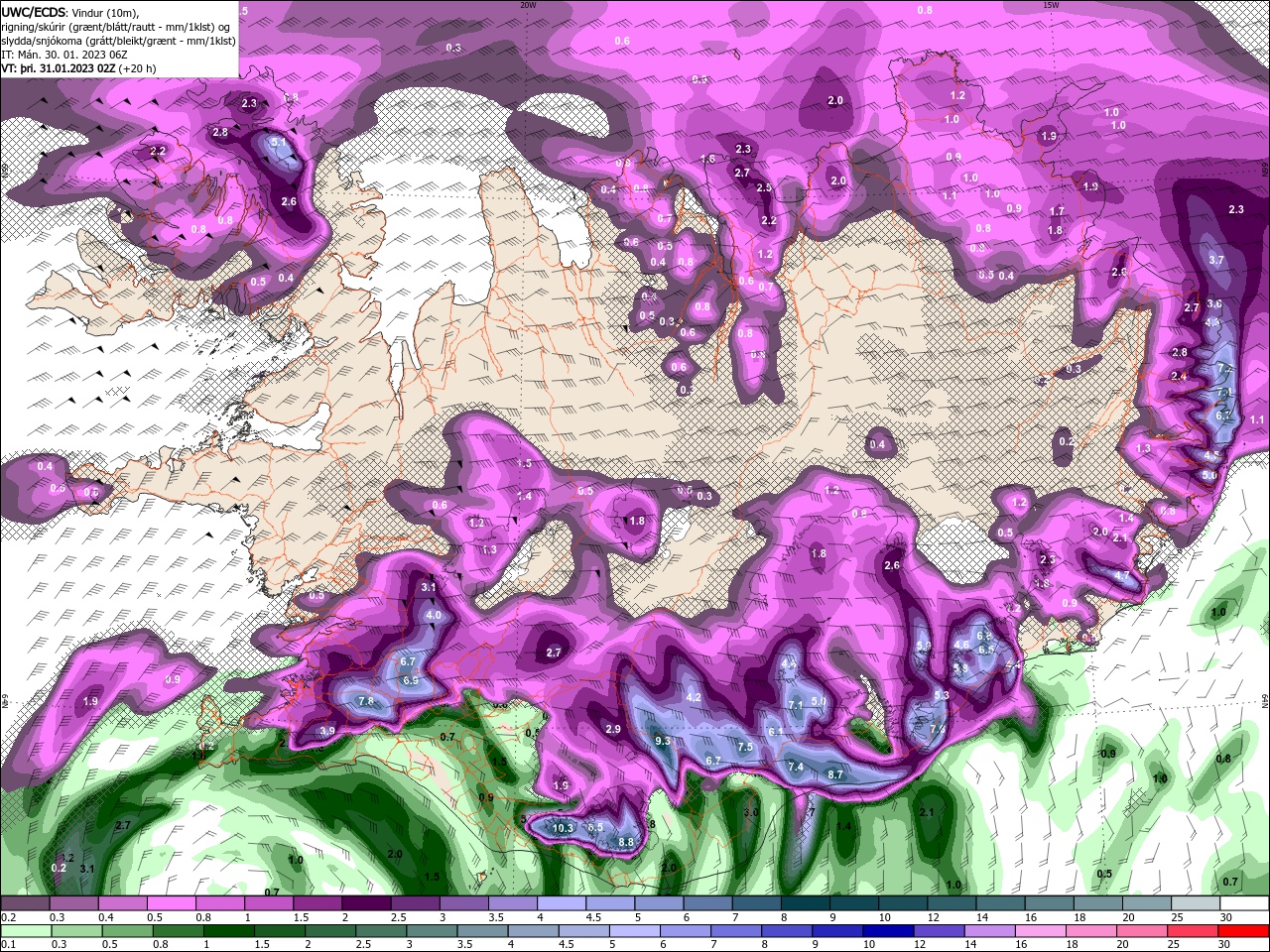
Task: Pick lower legend pink swatch between 16 and 18
Action: 1040,930
